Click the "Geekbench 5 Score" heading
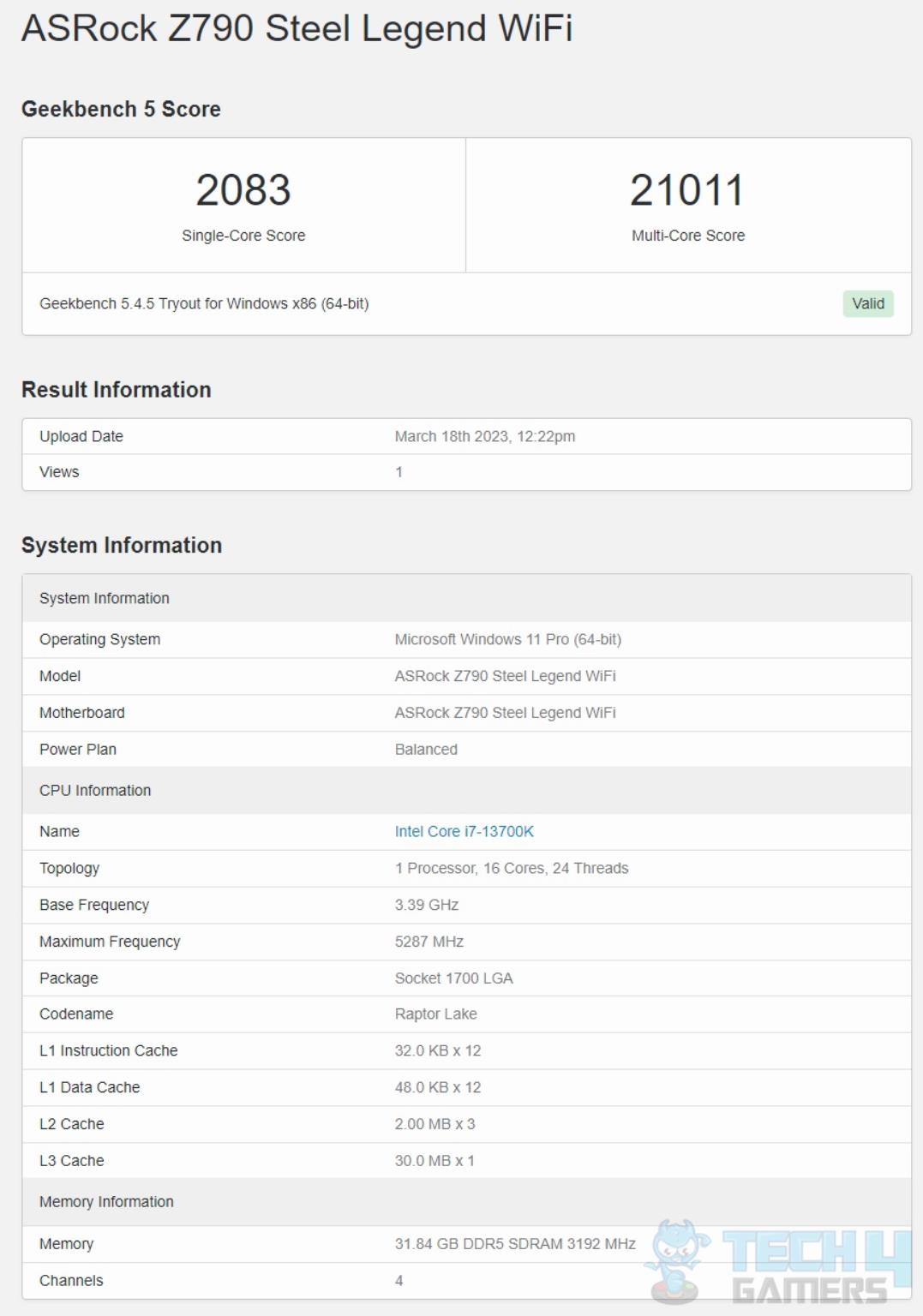923x1316 pixels. pos(121,109)
